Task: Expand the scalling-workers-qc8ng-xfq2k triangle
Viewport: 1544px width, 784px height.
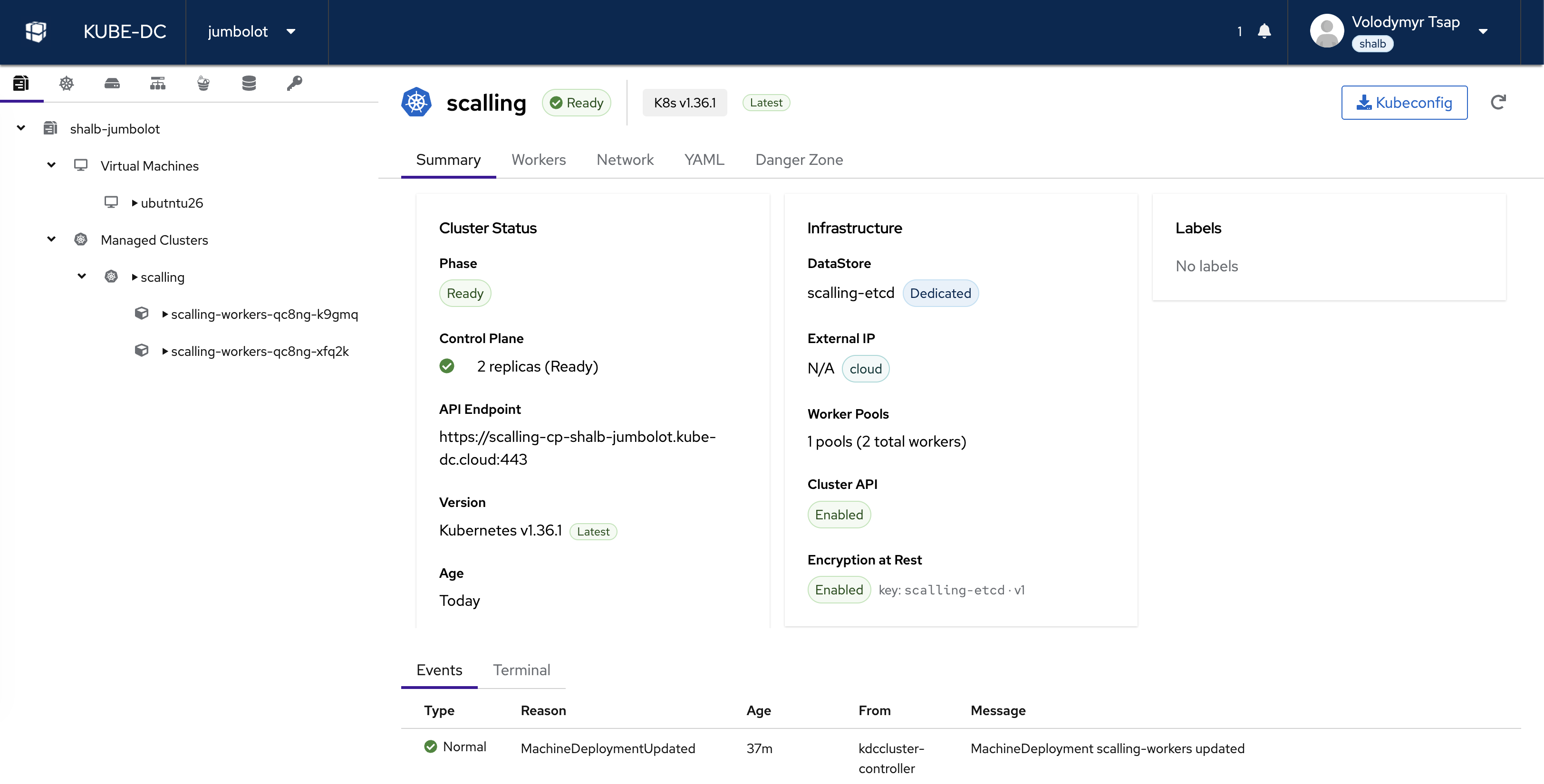Action: point(165,351)
